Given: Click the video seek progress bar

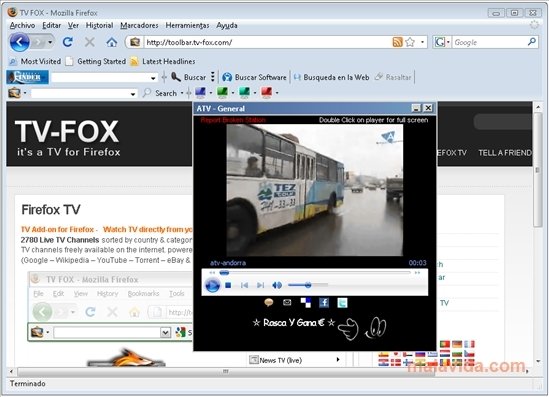Looking at the screenshot, I should pyautogui.click(x=315, y=272).
